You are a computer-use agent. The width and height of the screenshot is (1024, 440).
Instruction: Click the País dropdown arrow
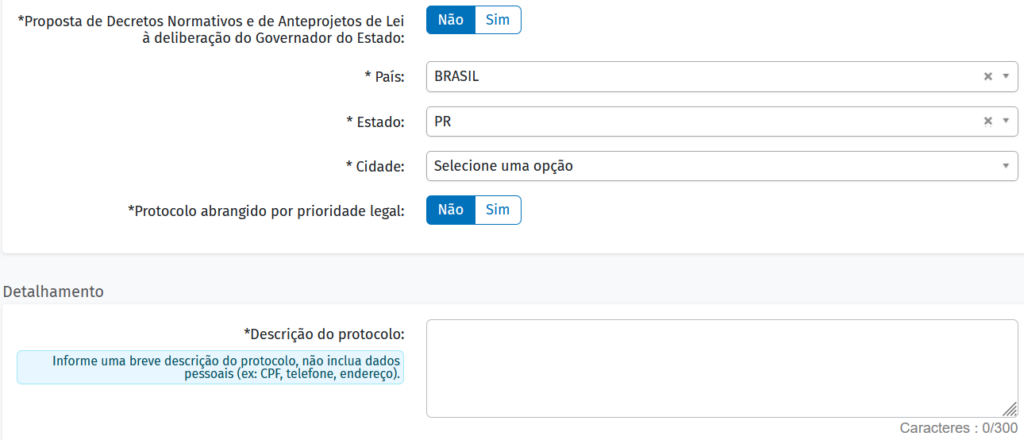coord(1005,76)
